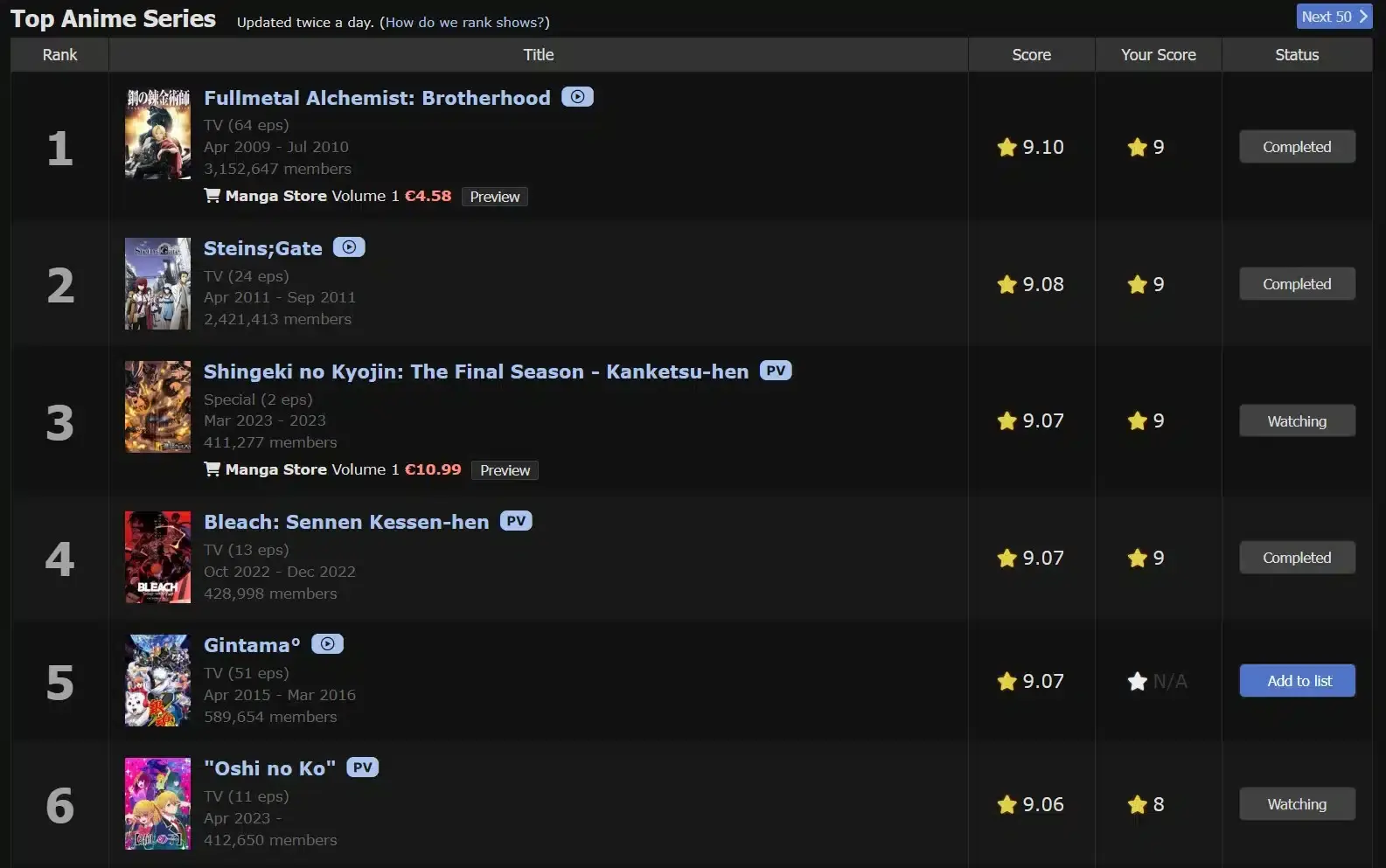Open the Fullmetal Alchemist: Brotherhood cover thumbnail
Screen dimensions: 1386x868
tap(157, 133)
